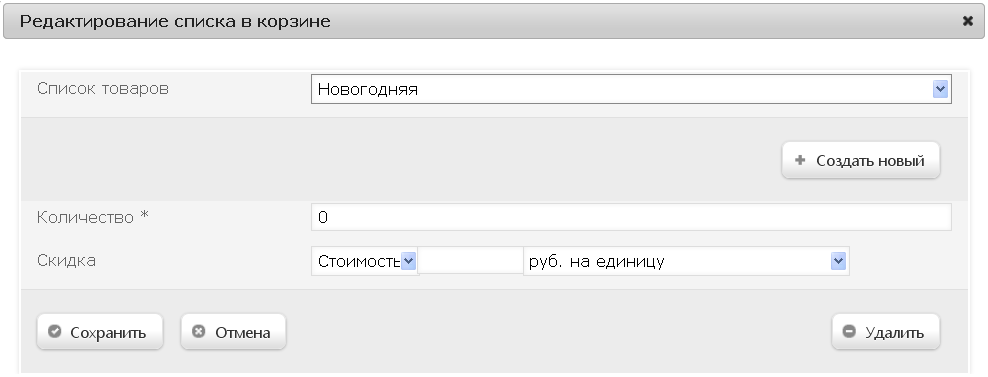Close the Редактирование списка в корзине dialog
The height and width of the screenshot is (377, 988).
point(968,21)
